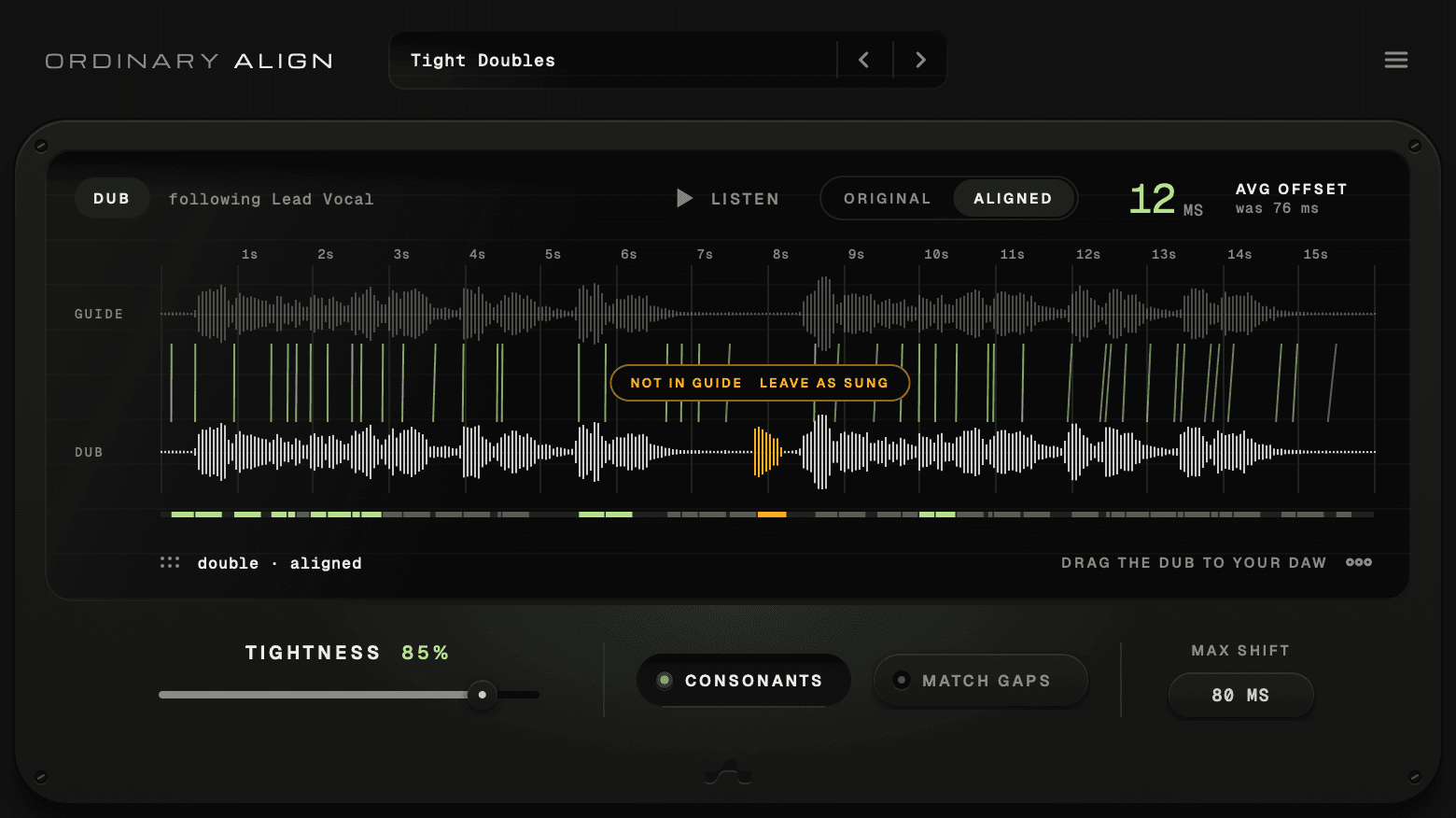Open the Tight Doubles preset name field
This screenshot has width=1456, height=818.
pyautogui.click(x=614, y=60)
